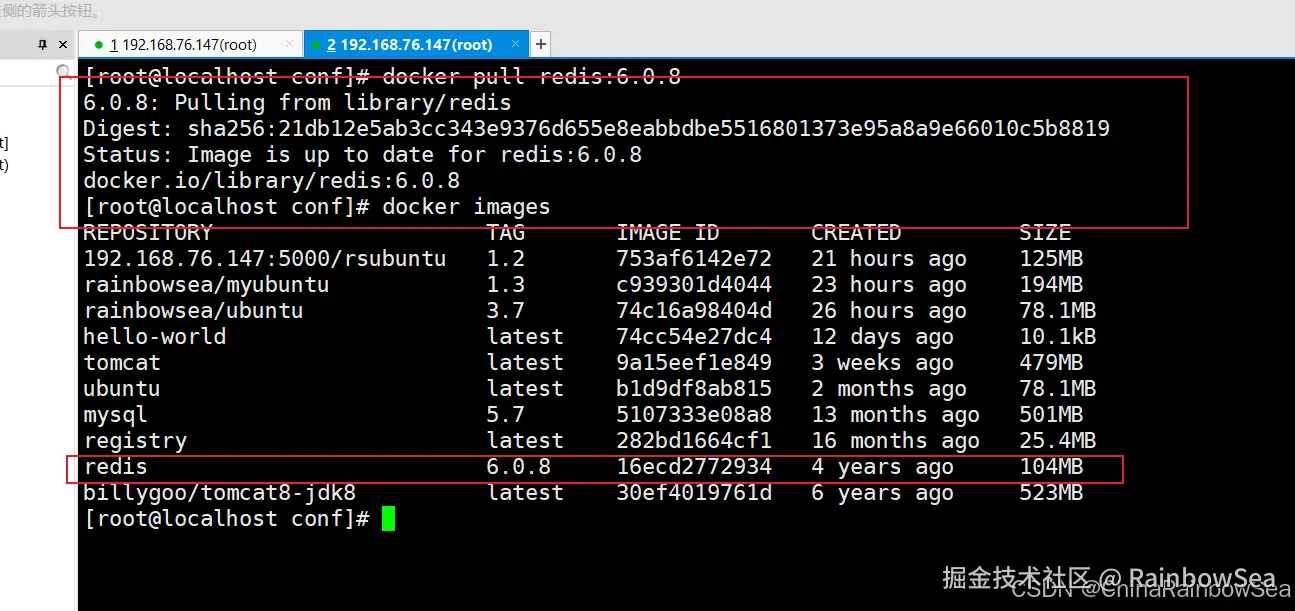Close the left side panel

(63, 45)
